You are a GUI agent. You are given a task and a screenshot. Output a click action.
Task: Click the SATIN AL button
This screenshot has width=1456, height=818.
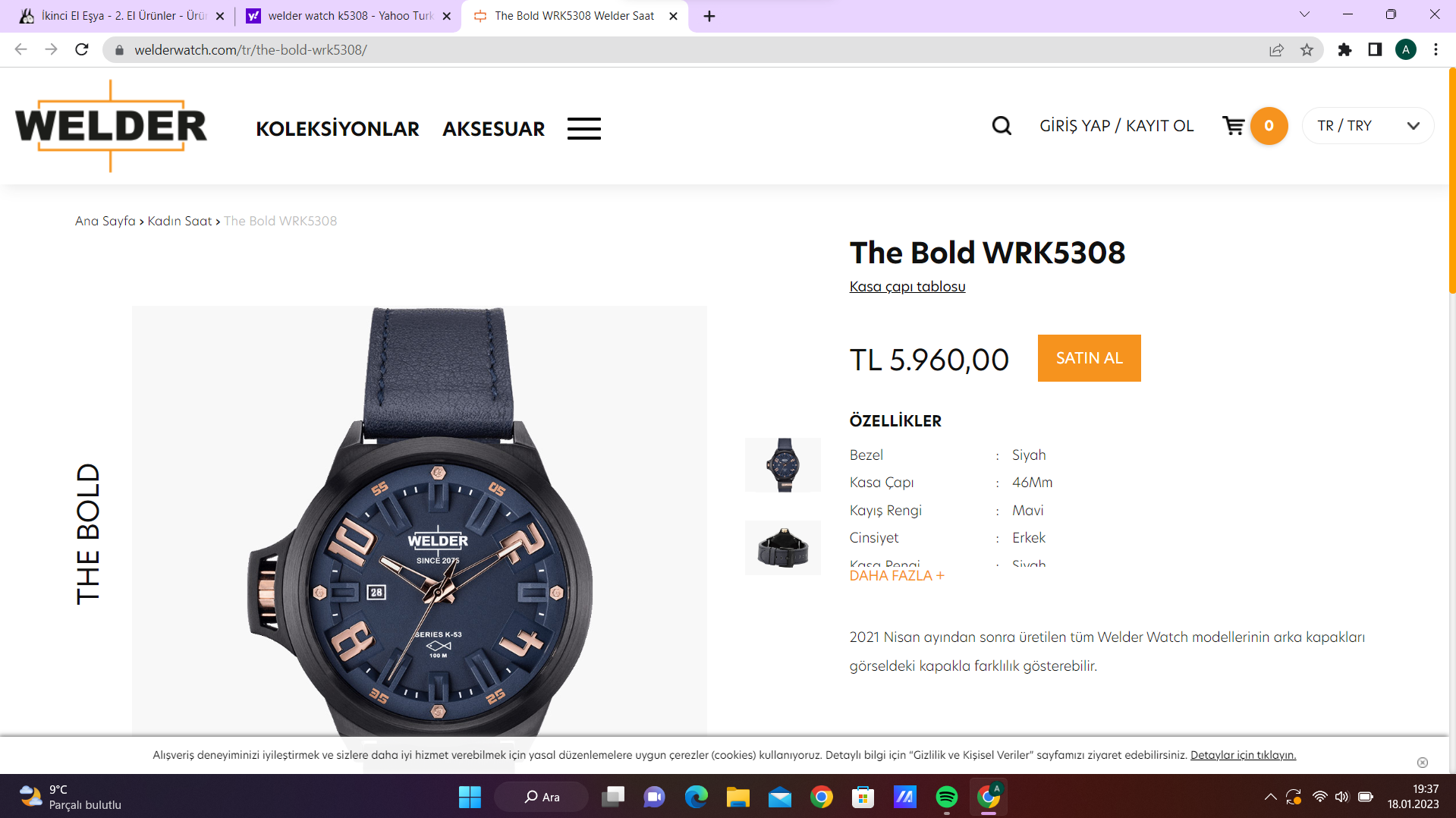point(1089,358)
